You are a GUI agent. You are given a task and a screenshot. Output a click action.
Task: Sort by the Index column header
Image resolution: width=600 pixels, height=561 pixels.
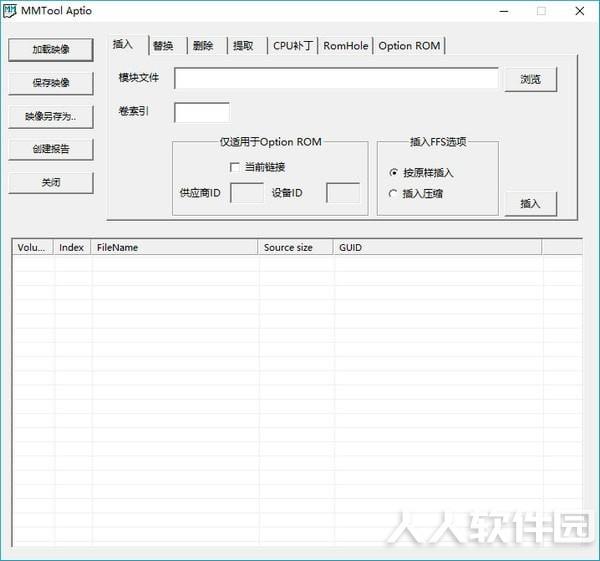pos(72,247)
